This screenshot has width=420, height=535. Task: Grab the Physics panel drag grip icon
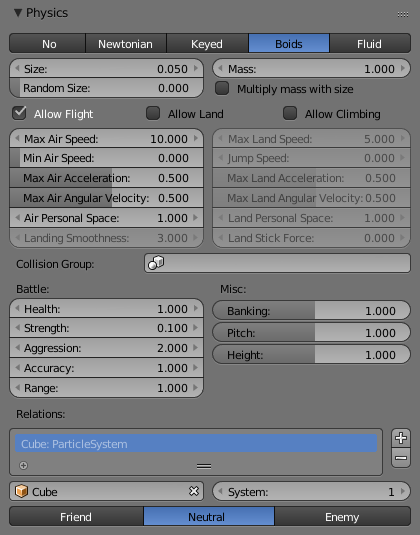403,14
